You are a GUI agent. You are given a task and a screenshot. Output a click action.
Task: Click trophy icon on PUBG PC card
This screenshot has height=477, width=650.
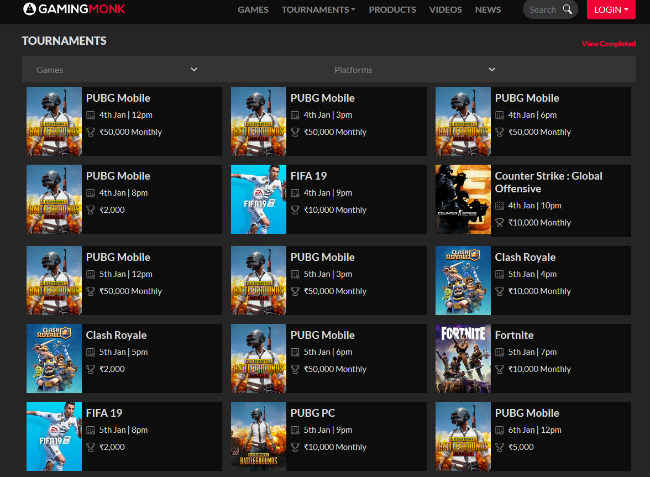click(x=295, y=447)
